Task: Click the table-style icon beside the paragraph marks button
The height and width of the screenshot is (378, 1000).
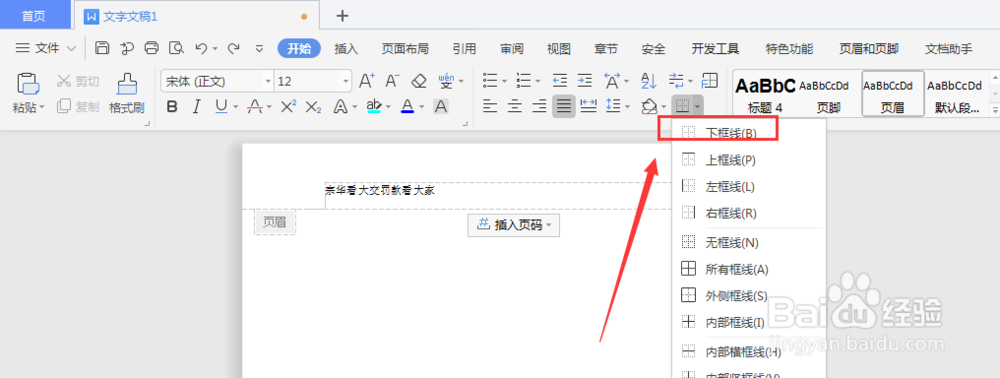Action: tap(709, 80)
